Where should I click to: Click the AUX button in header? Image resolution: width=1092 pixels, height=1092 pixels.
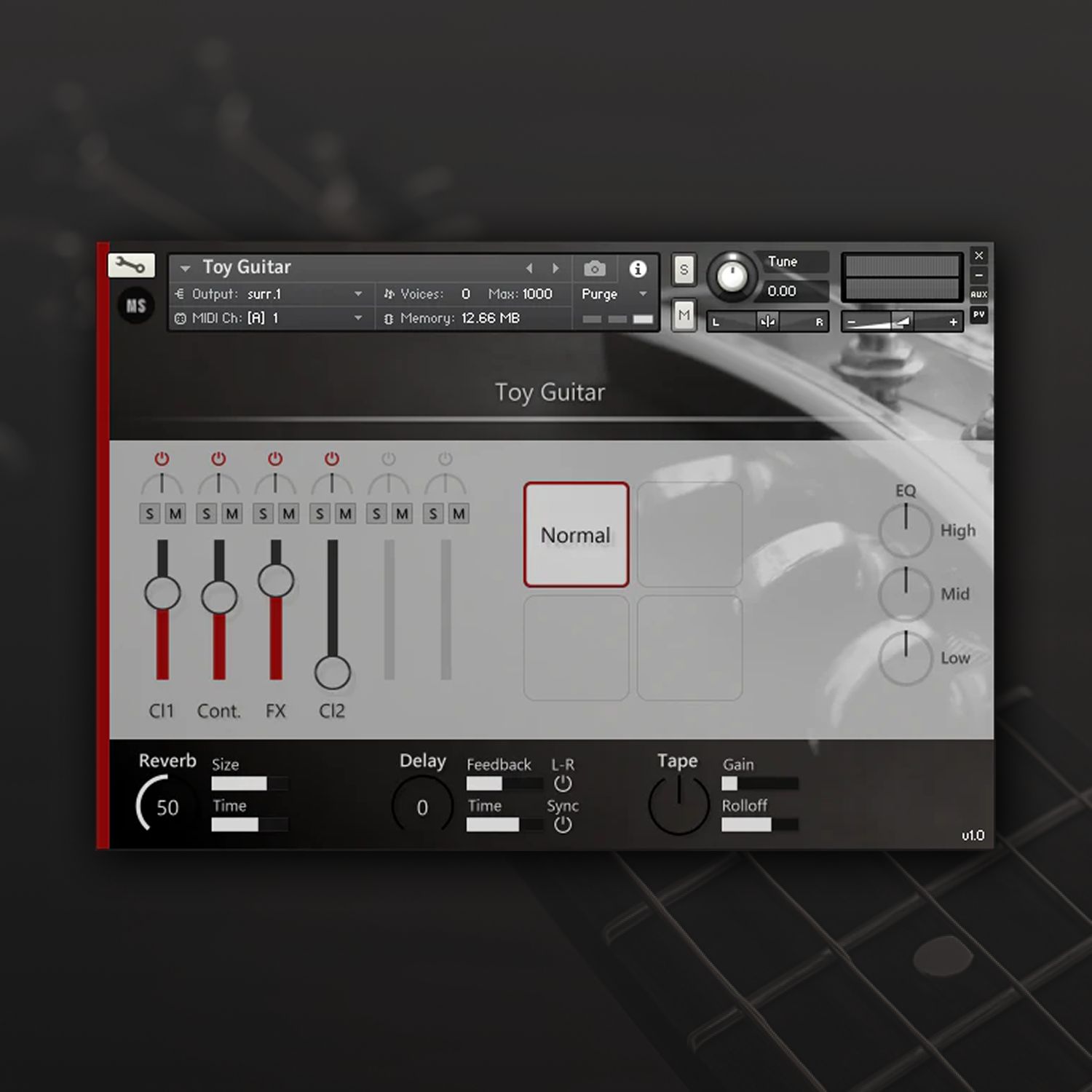tap(978, 294)
